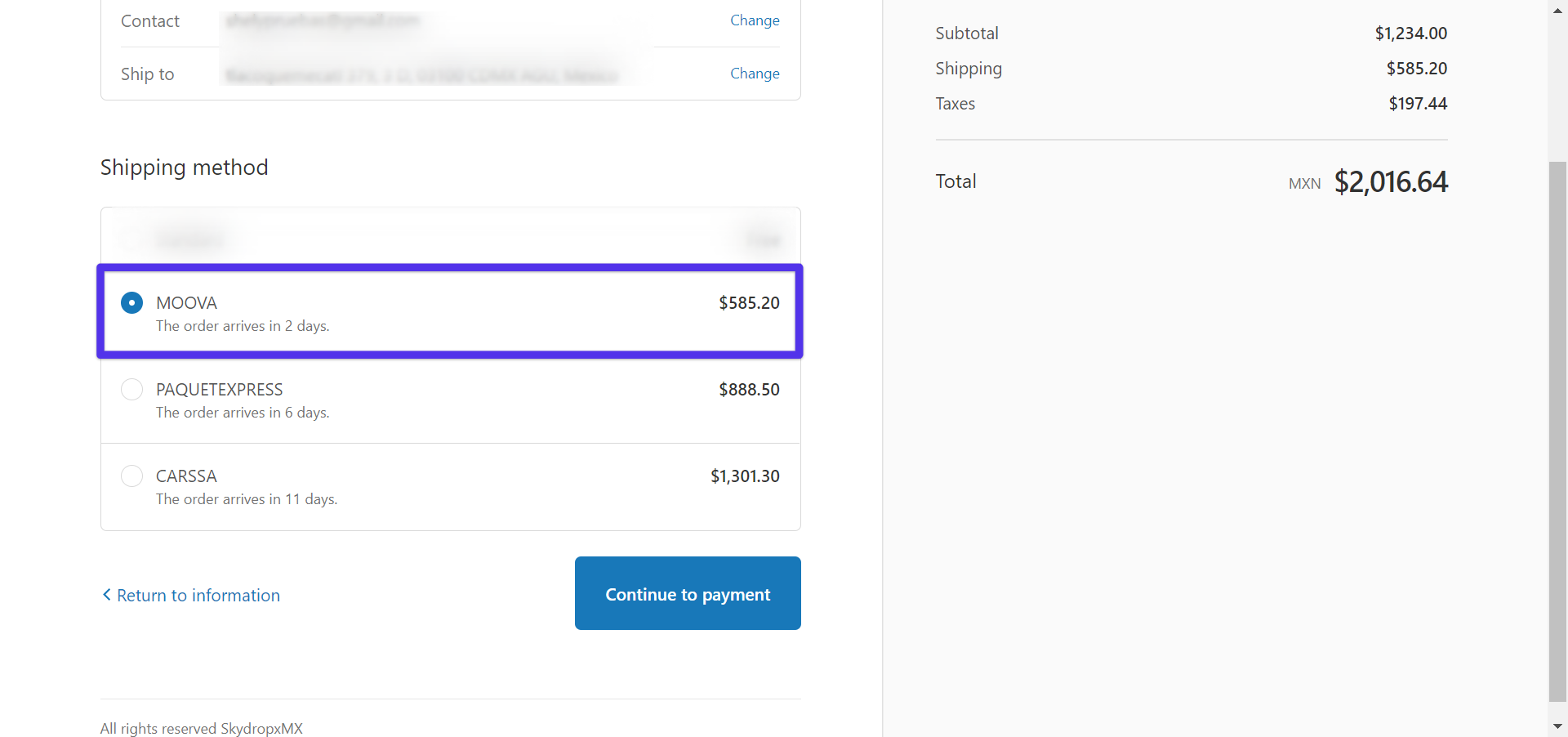Click the CARSSA price $1,301.30
The image size is (1568, 737).
pos(745,476)
